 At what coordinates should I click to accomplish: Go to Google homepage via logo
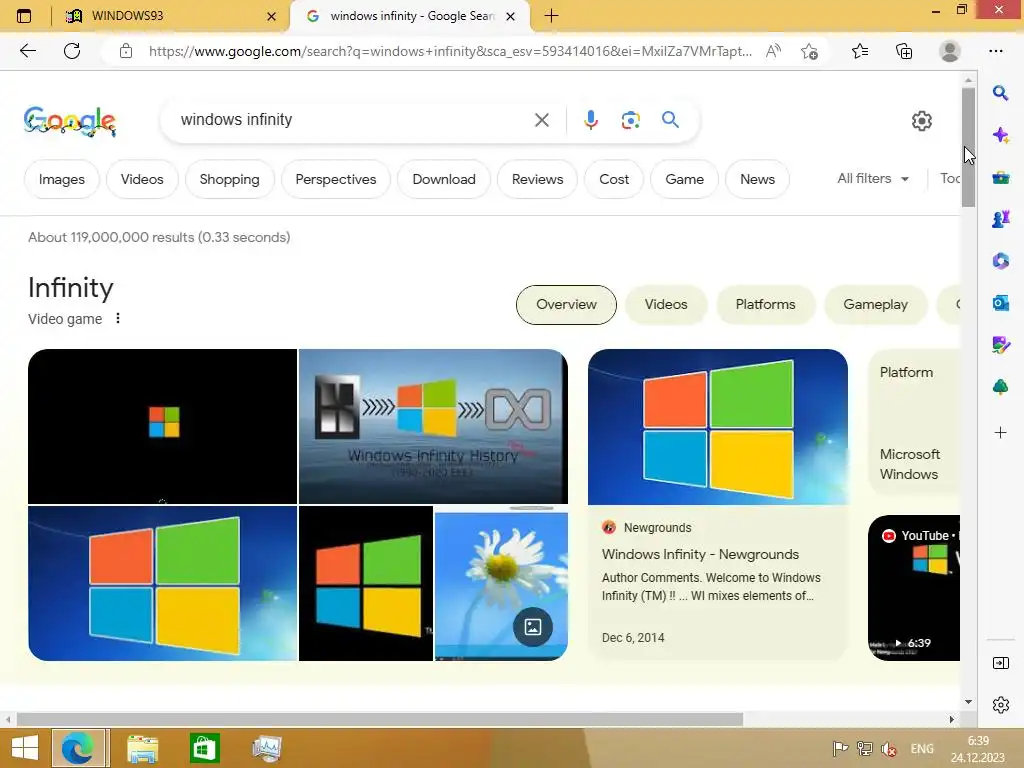tap(70, 121)
